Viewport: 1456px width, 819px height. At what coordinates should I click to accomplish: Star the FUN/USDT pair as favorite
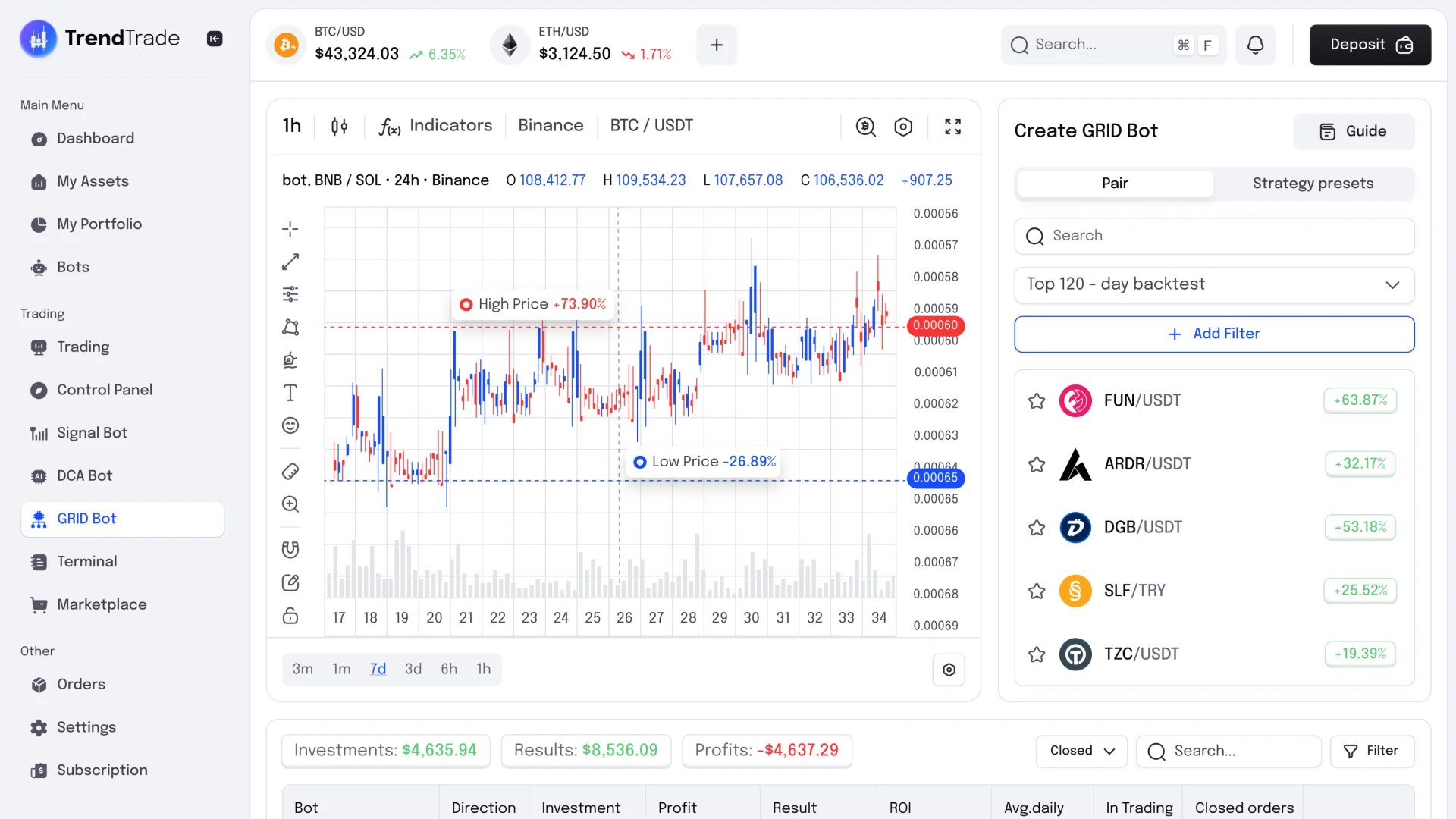(1037, 400)
